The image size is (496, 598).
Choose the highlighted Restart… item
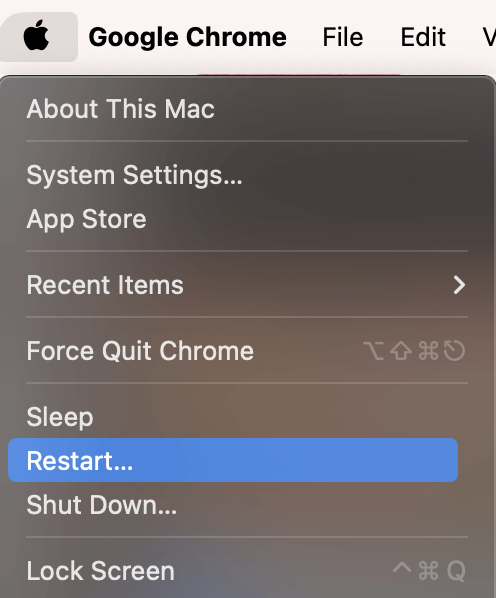coord(233,460)
